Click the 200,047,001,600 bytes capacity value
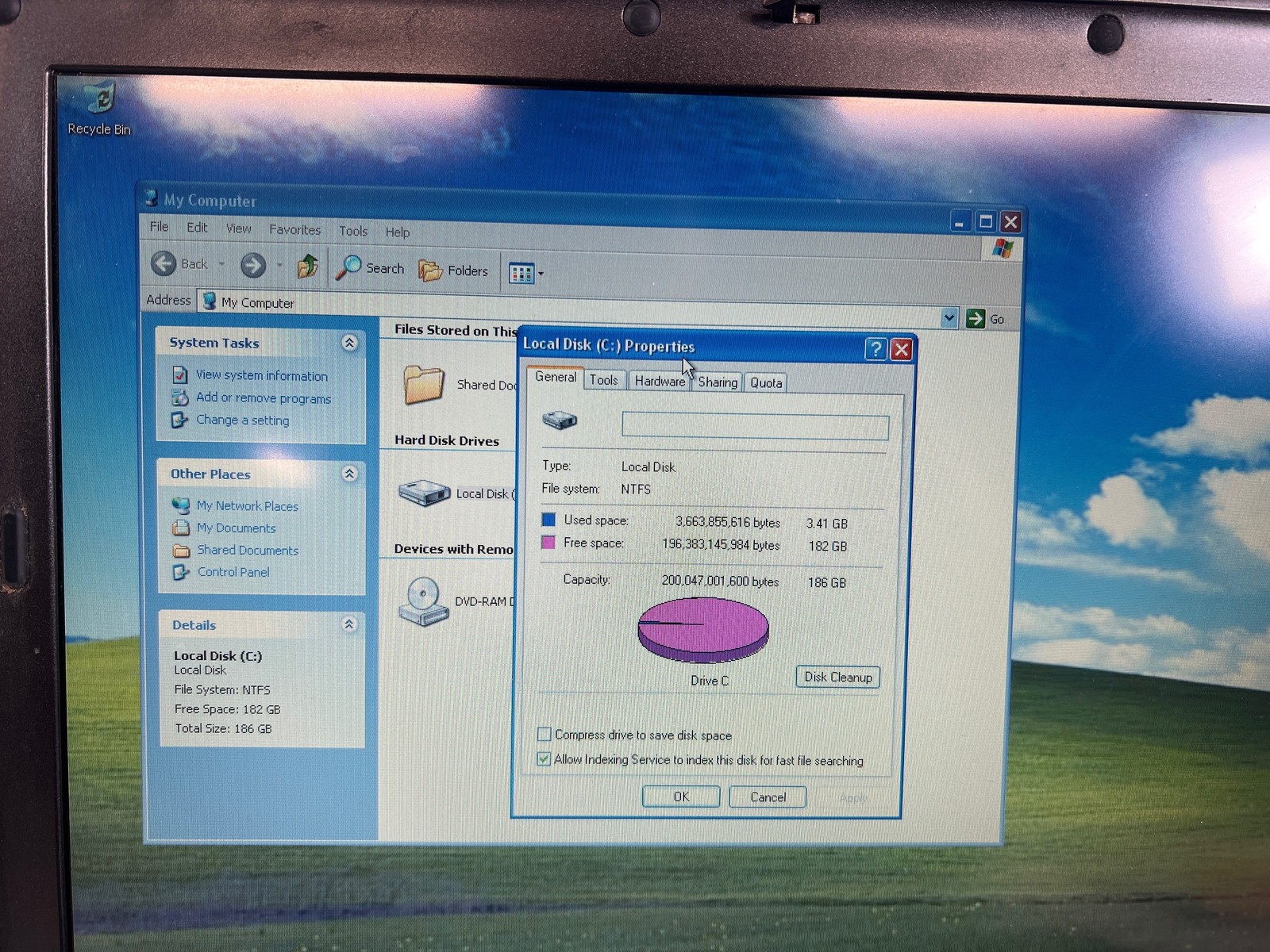Screen dimensions: 1270x952 [x=720, y=582]
